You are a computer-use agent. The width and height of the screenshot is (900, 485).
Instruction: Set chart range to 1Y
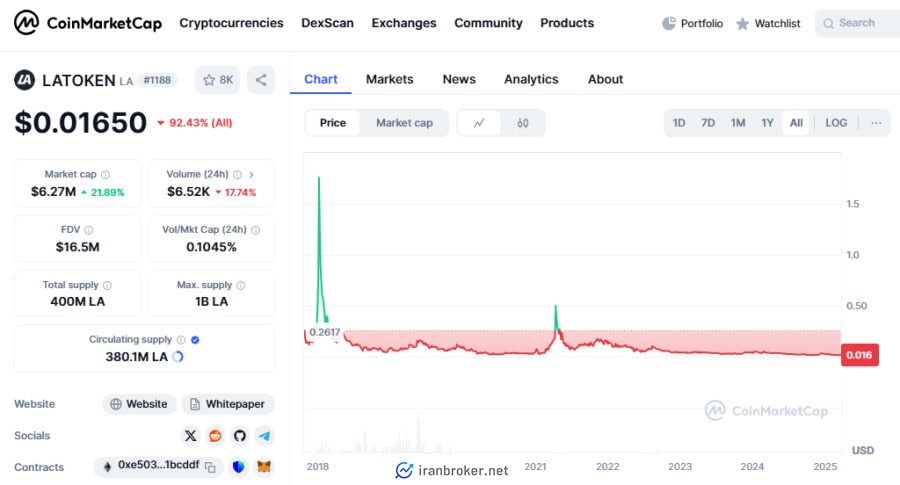767,123
